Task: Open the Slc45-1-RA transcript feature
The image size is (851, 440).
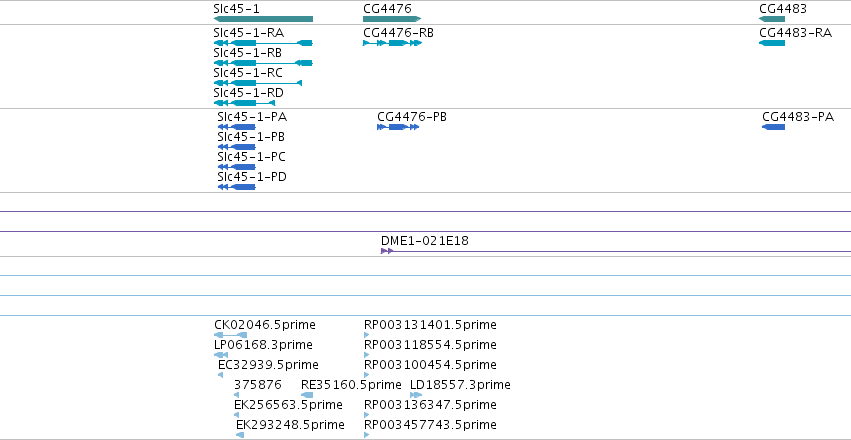Action: click(263, 43)
